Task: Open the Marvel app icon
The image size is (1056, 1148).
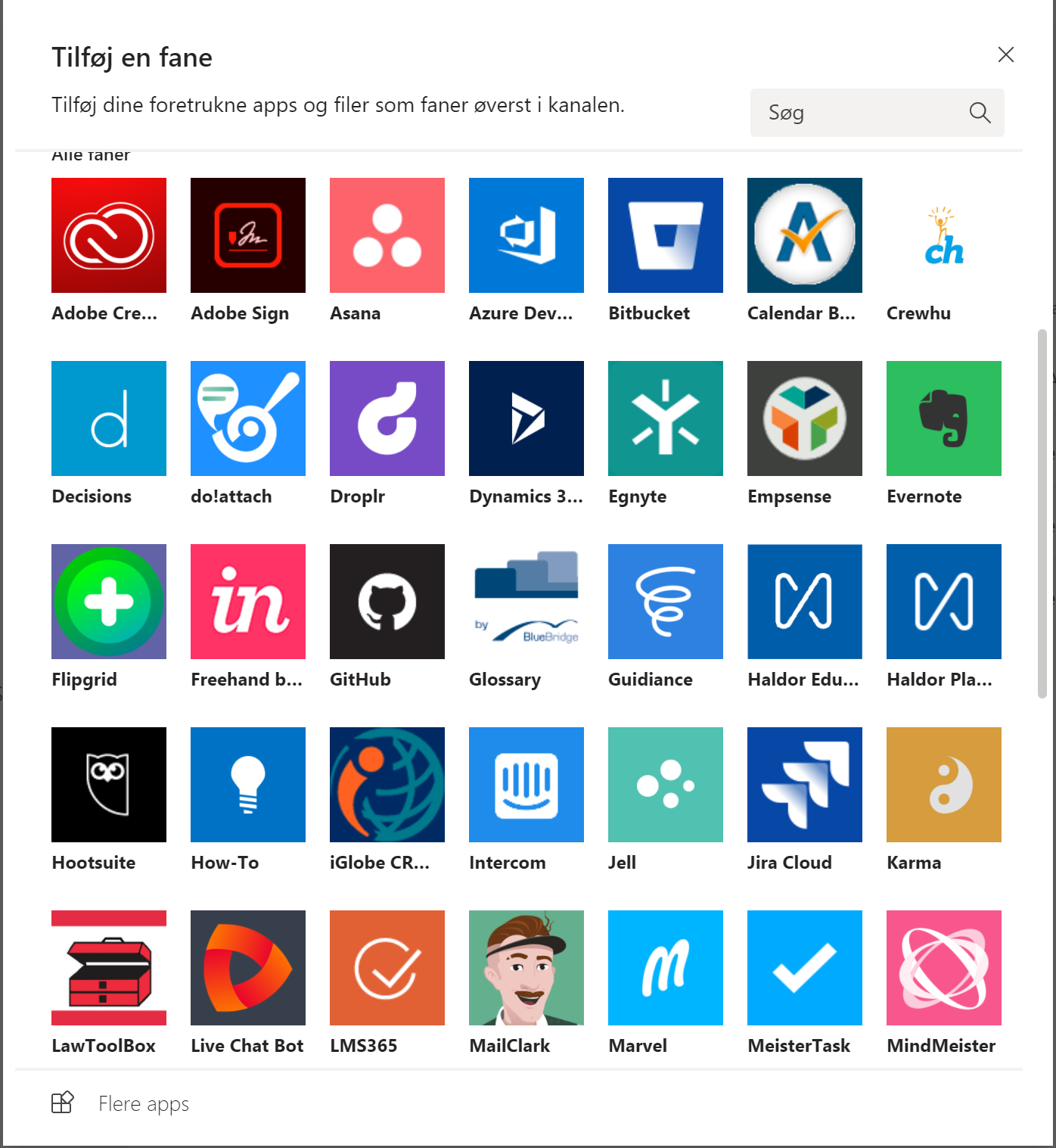Action: 666,968
